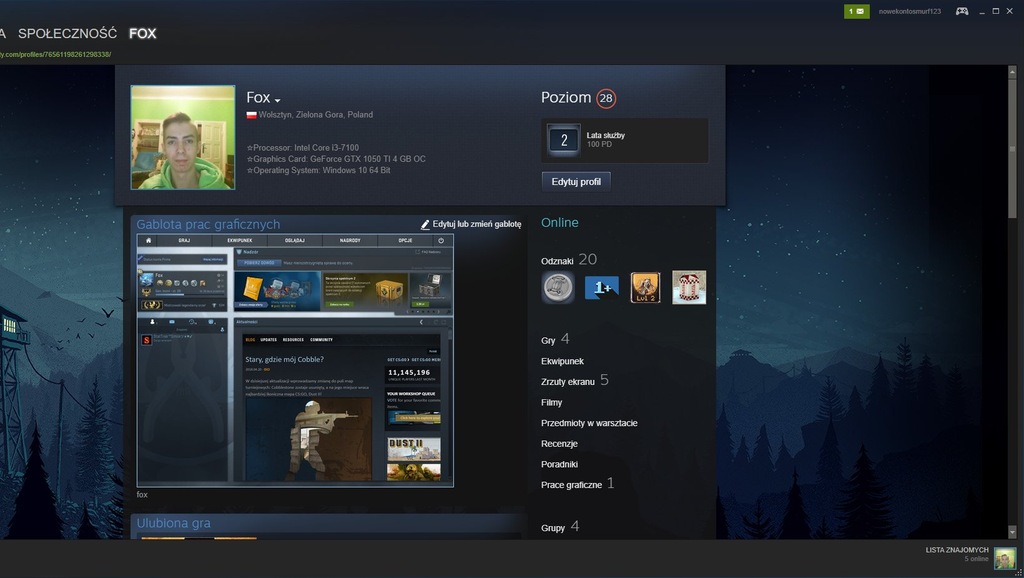Open the blue 1+ badge
Image resolution: width=1024 pixels, height=578 pixels.
tap(601, 287)
